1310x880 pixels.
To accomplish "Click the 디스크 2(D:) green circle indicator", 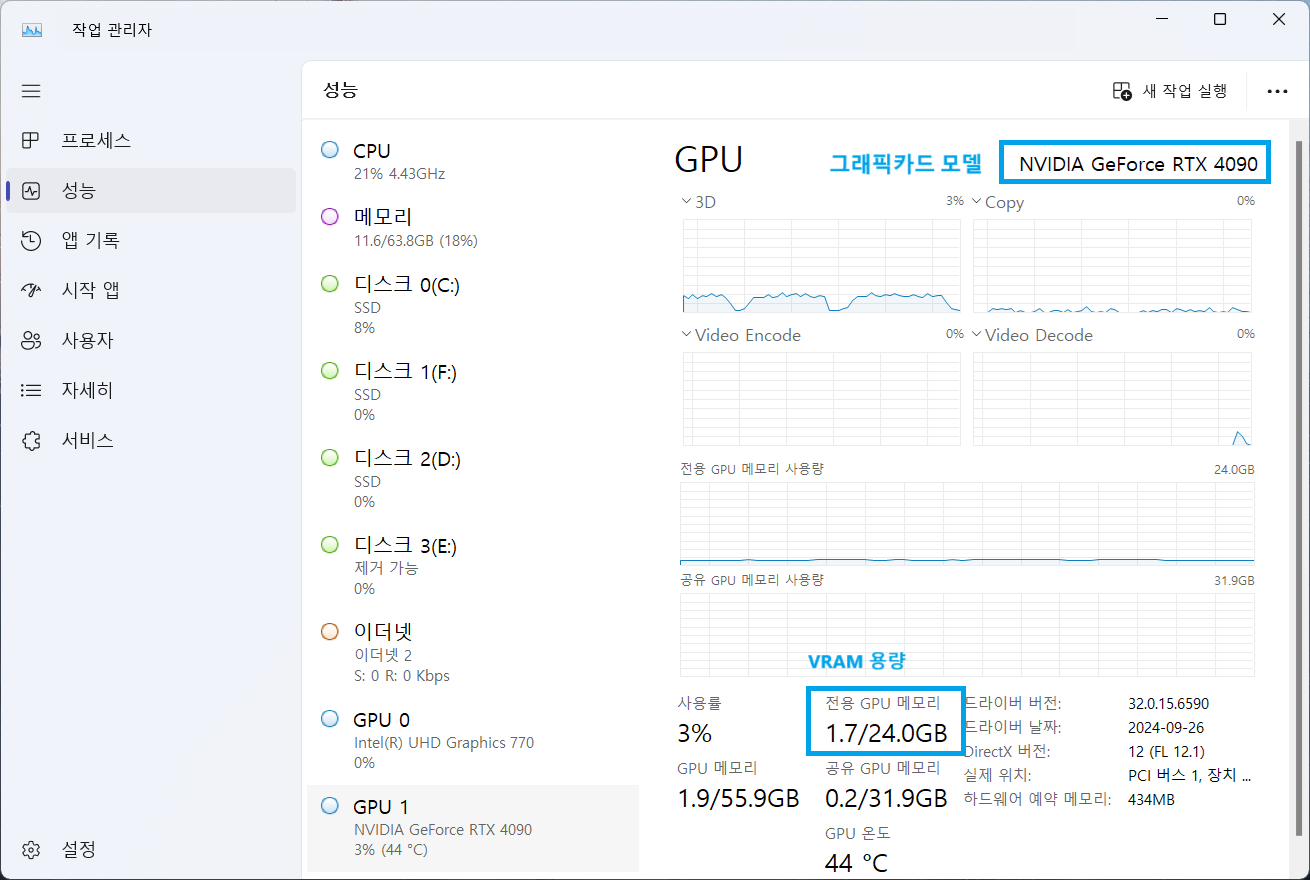I will coord(330,458).
